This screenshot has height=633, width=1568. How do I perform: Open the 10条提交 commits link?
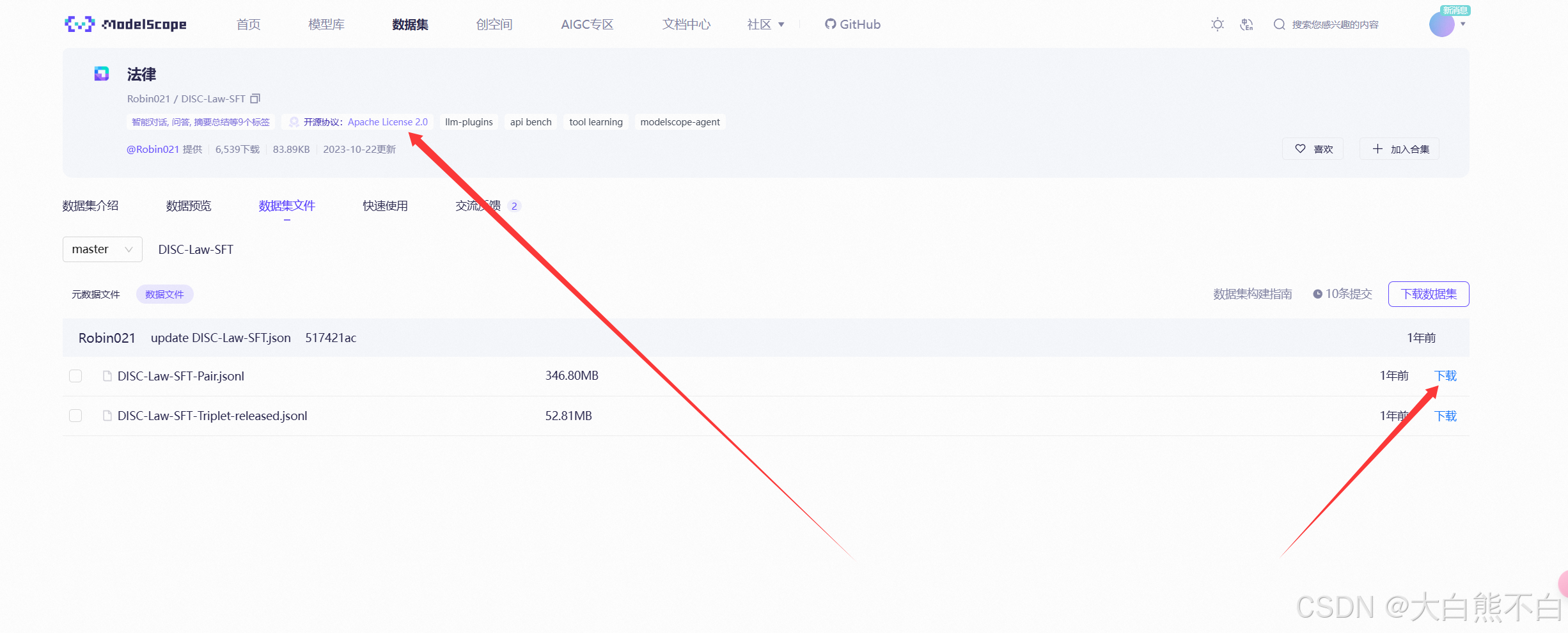1343,294
